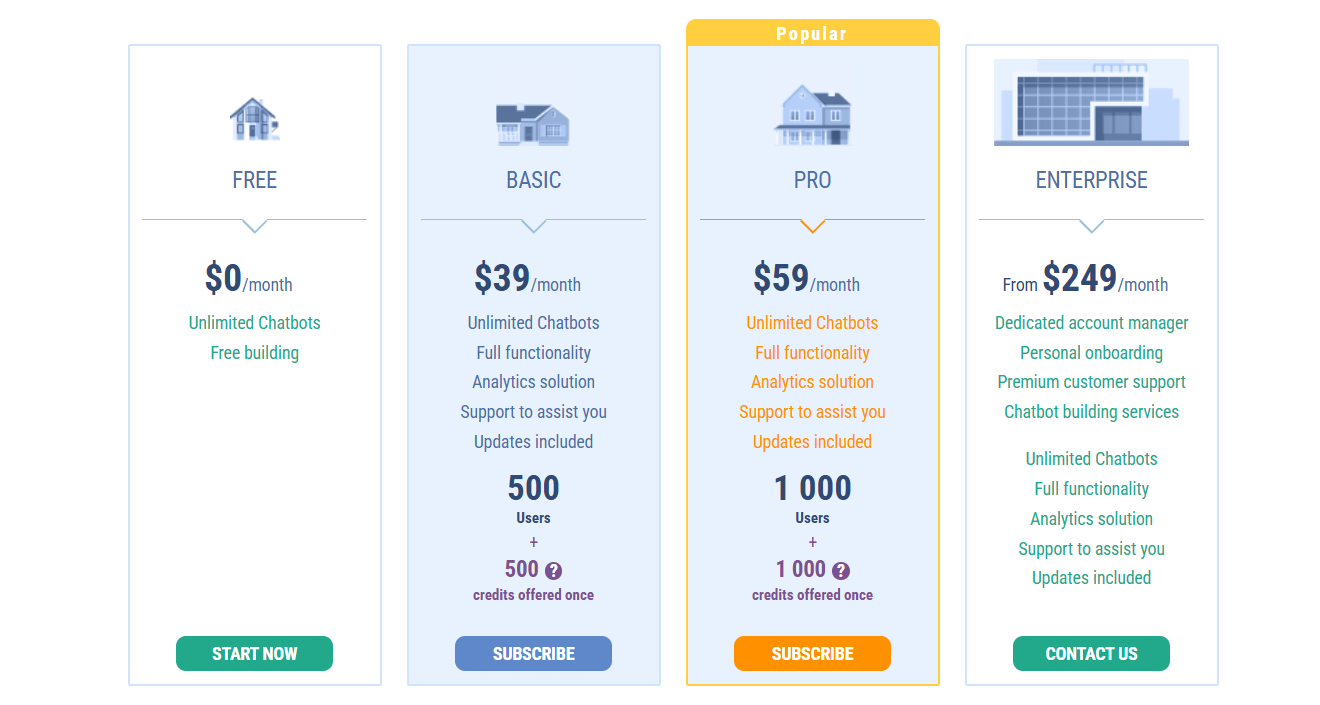This screenshot has height=705, width=1320.
Task: Click the down arrow under BASIC heading
Action: pyautogui.click(x=533, y=226)
